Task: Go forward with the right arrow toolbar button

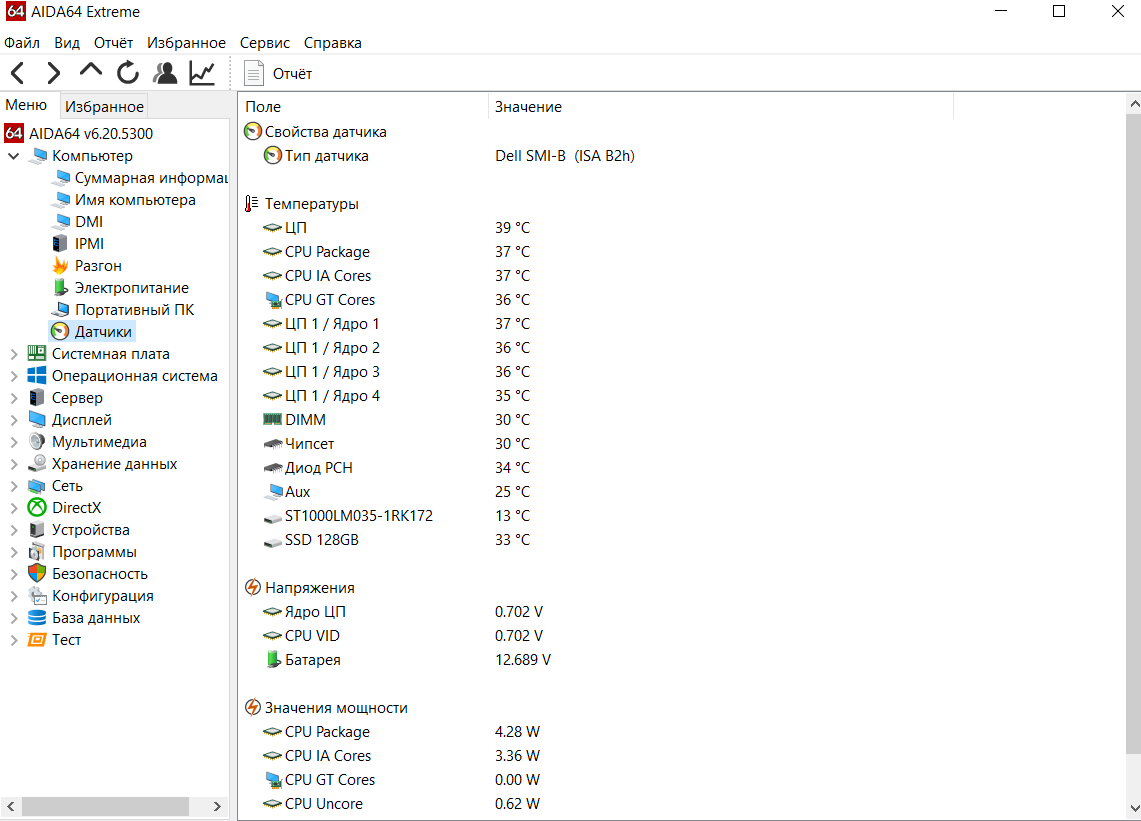Action: pos(53,73)
